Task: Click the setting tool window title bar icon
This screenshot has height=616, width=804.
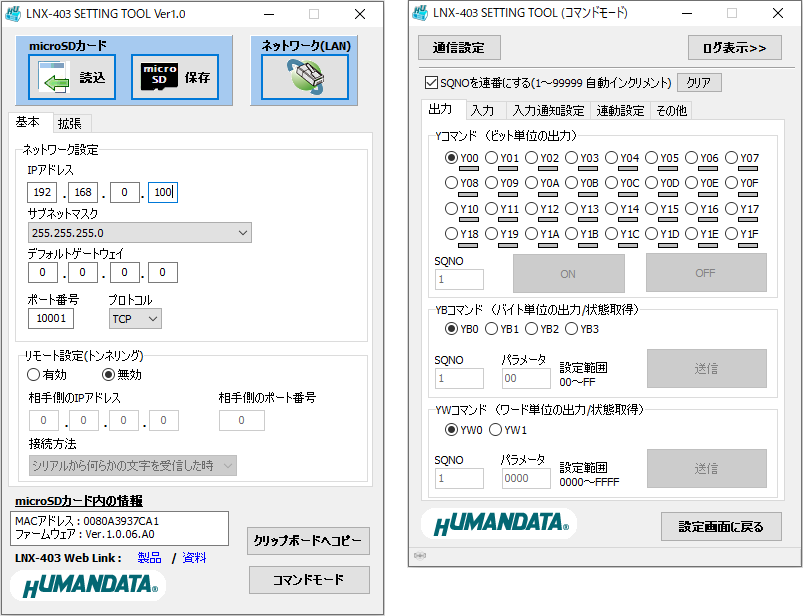Action: [x=13, y=14]
